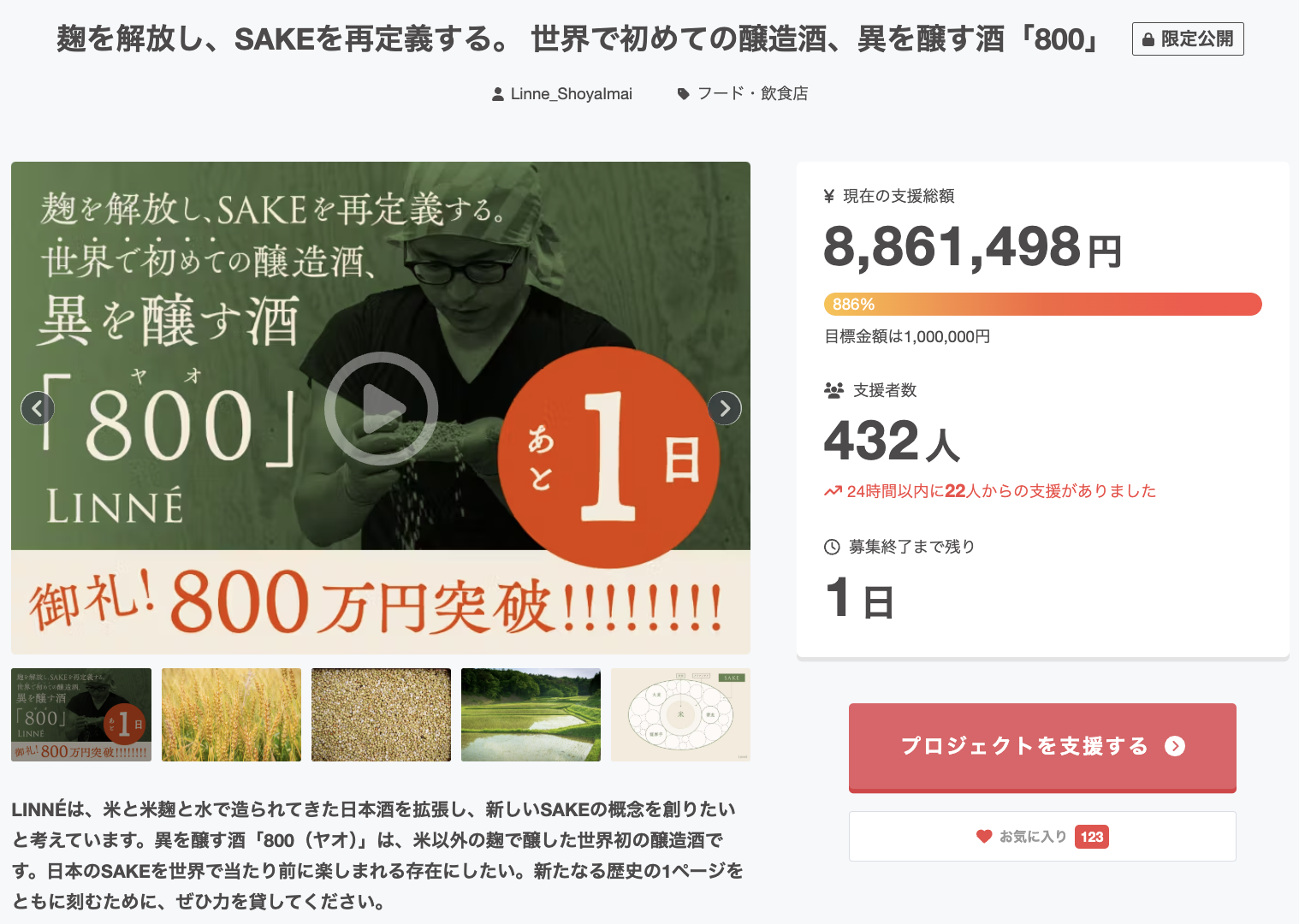1299x924 pixels.
Task: Click the 886% funding progress bar
Action: click(1042, 304)
